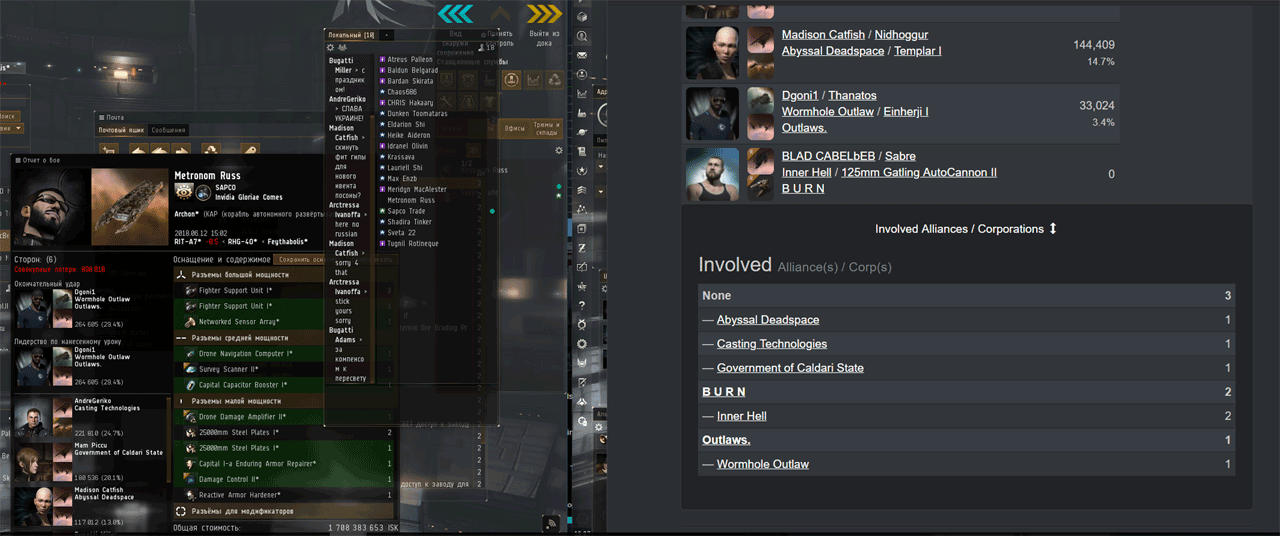
Task: Open the Thanatos ship link
Action: pyautogui.click(x=852, y=96)
